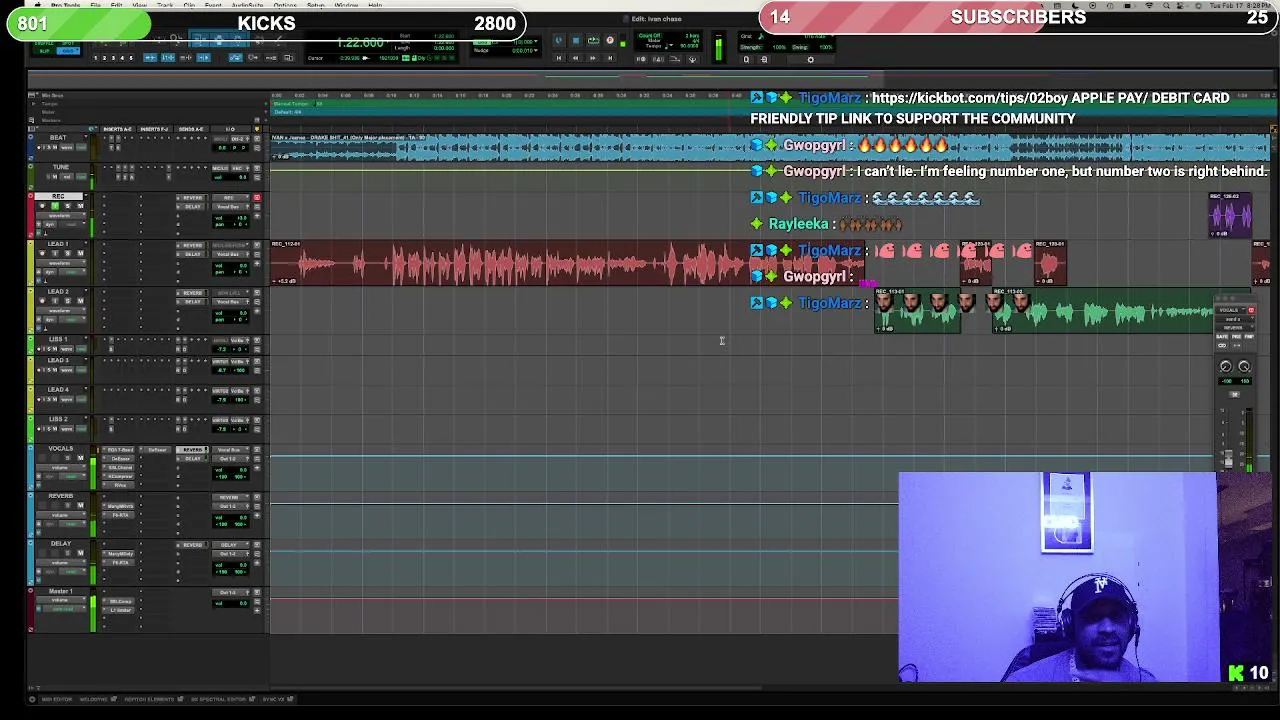The width and height of the screenshot is (1280, 720).
Task: Click the fader in floating output window
Action: coord(1229,458)
